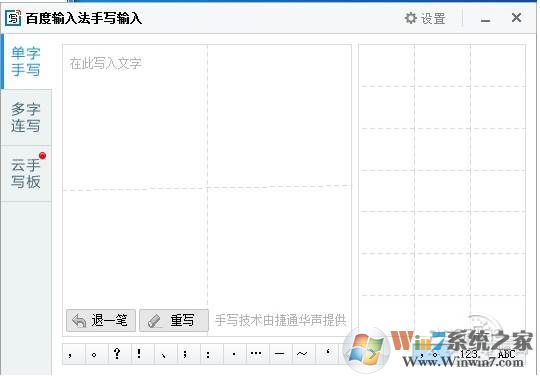The height and width of the screenshot is (376, 540).
Task: Insert the colon key
Action: tap(208, 354)
